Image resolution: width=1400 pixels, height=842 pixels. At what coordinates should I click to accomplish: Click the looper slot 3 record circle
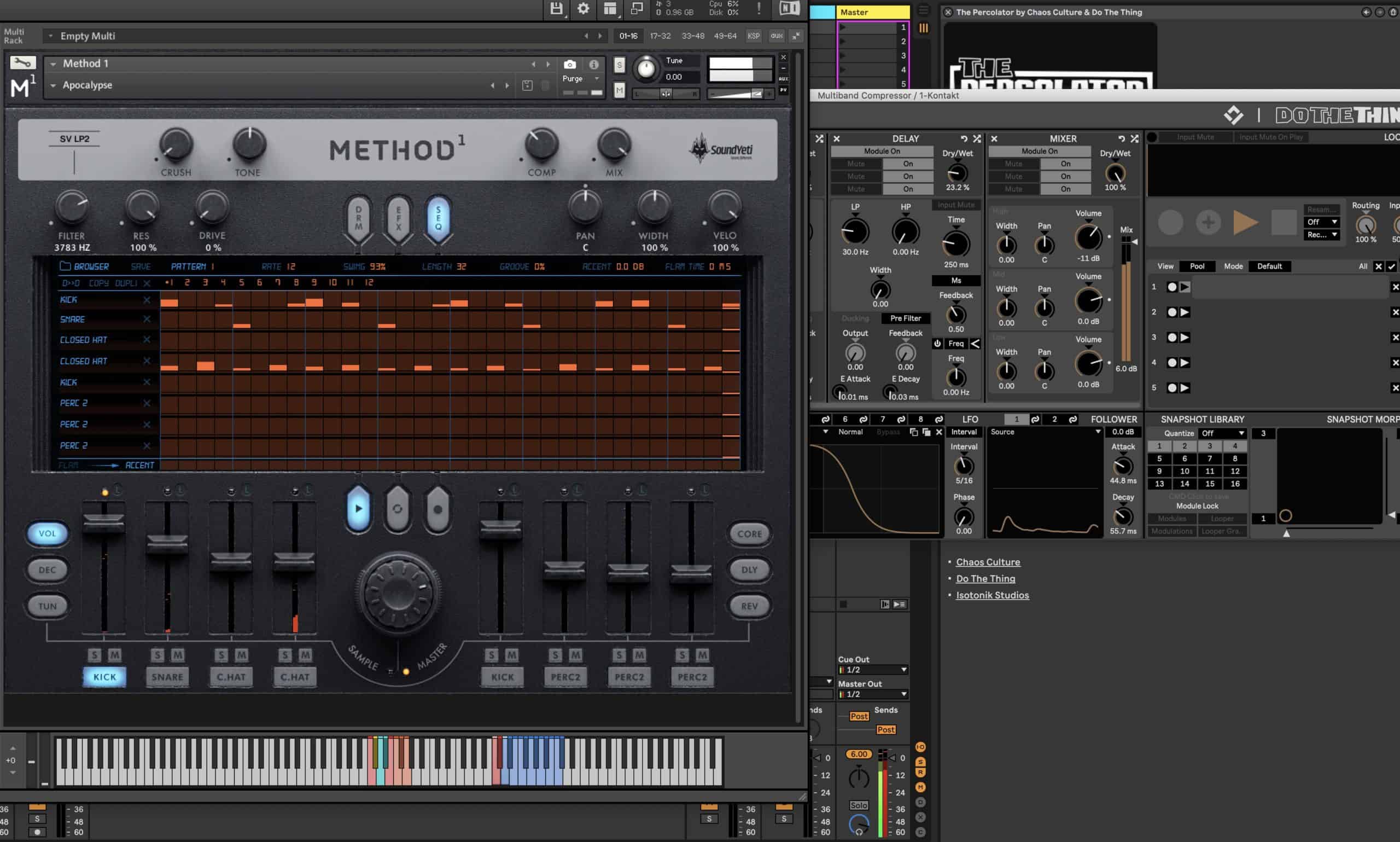(1171, 337)
